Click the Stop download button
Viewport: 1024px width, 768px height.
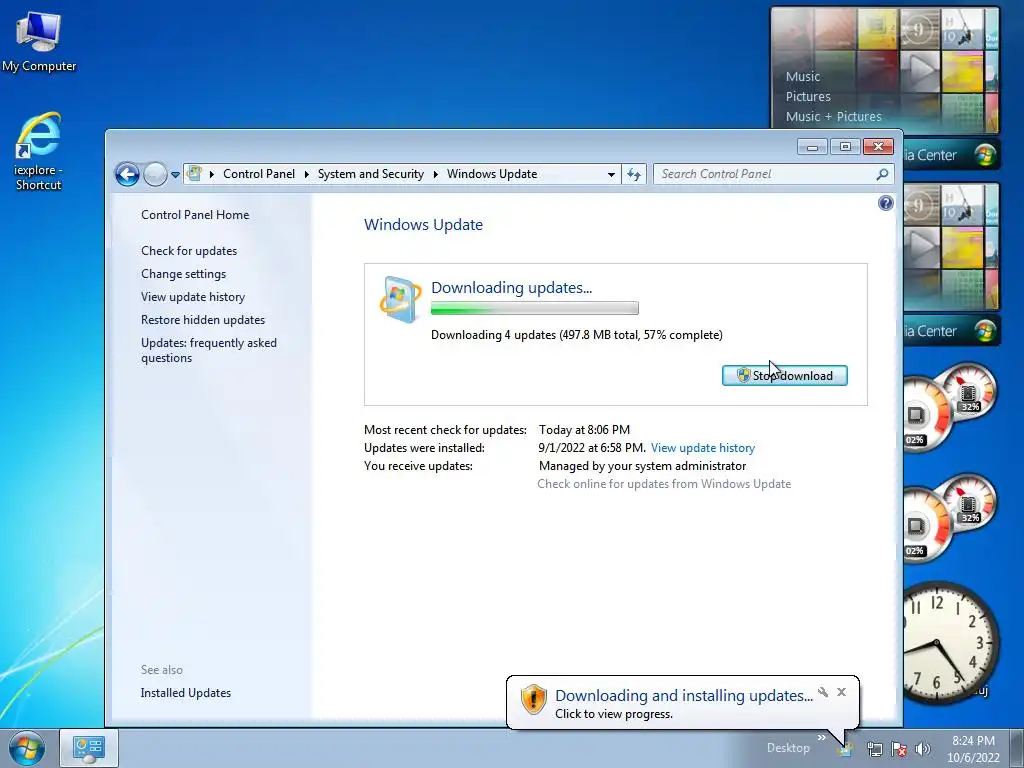[784, 376]
